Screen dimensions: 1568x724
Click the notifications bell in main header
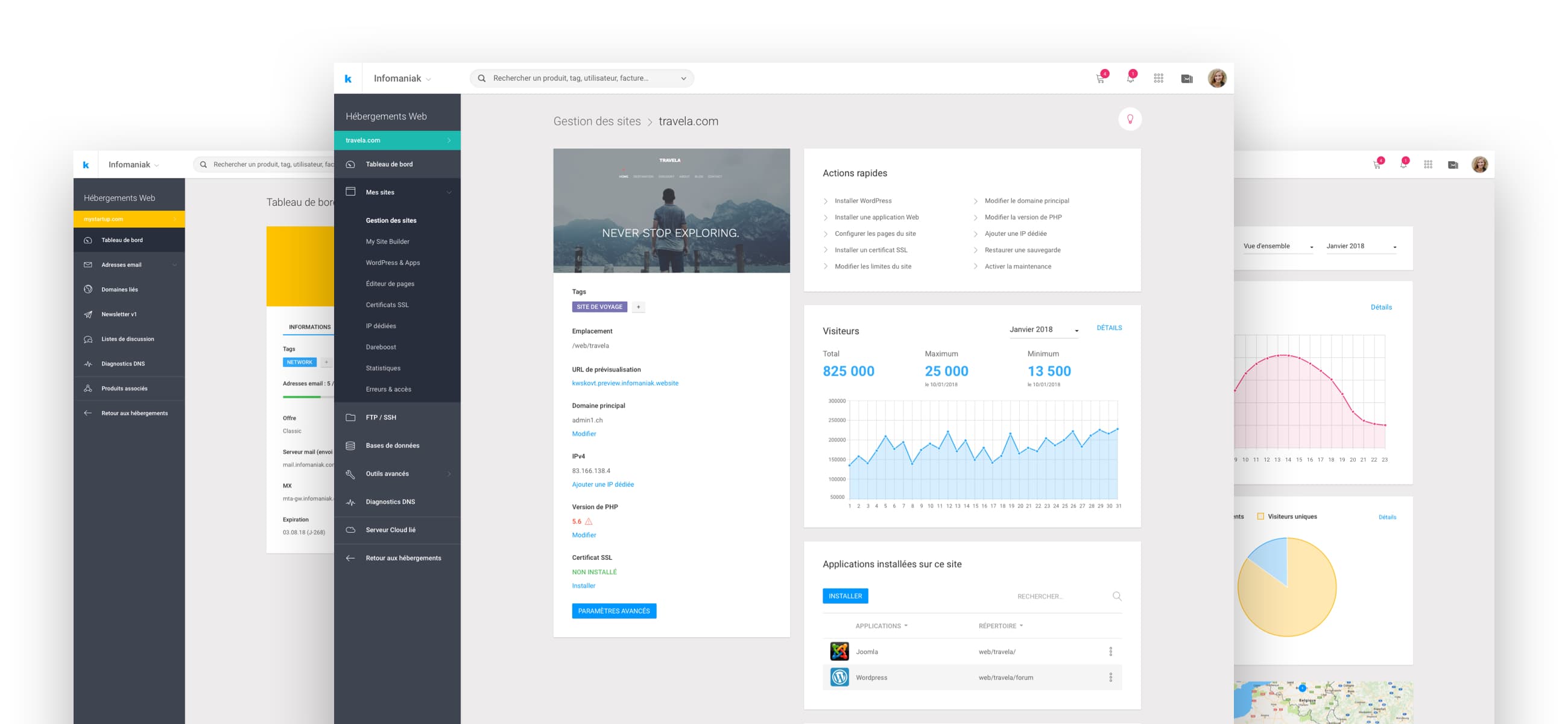coord(1130,78)
